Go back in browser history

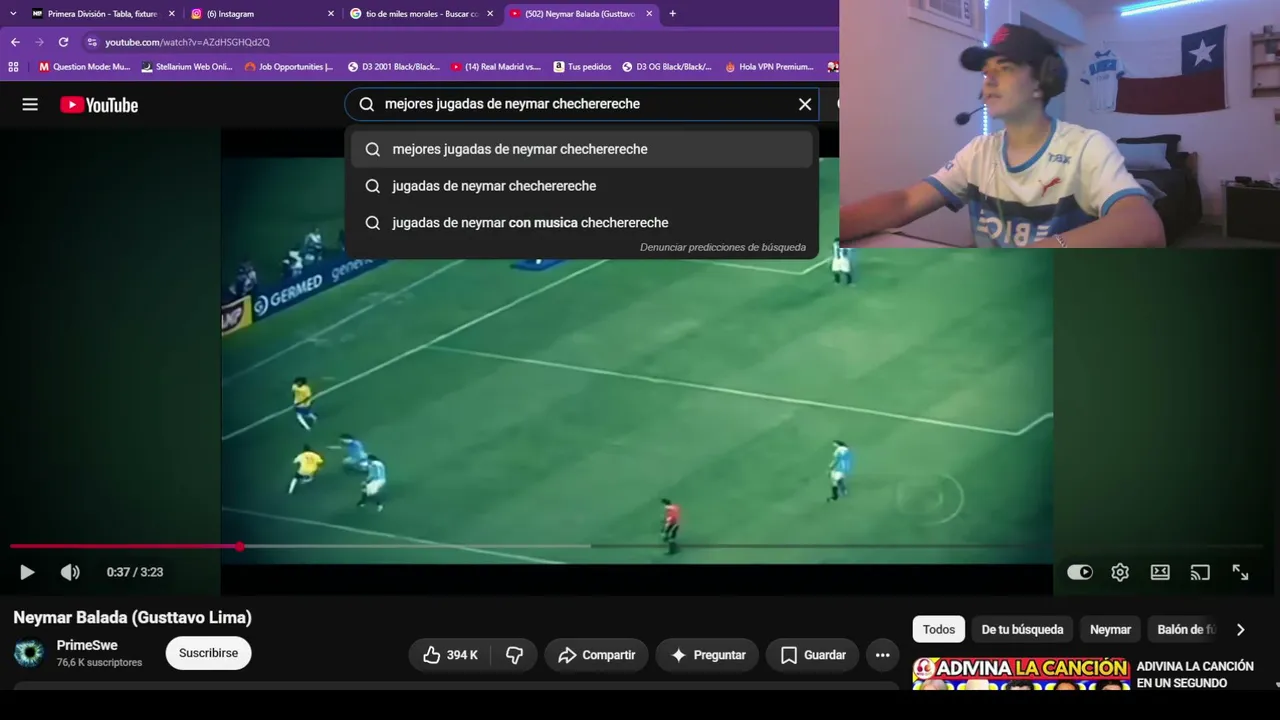click(x=15, y=42)
